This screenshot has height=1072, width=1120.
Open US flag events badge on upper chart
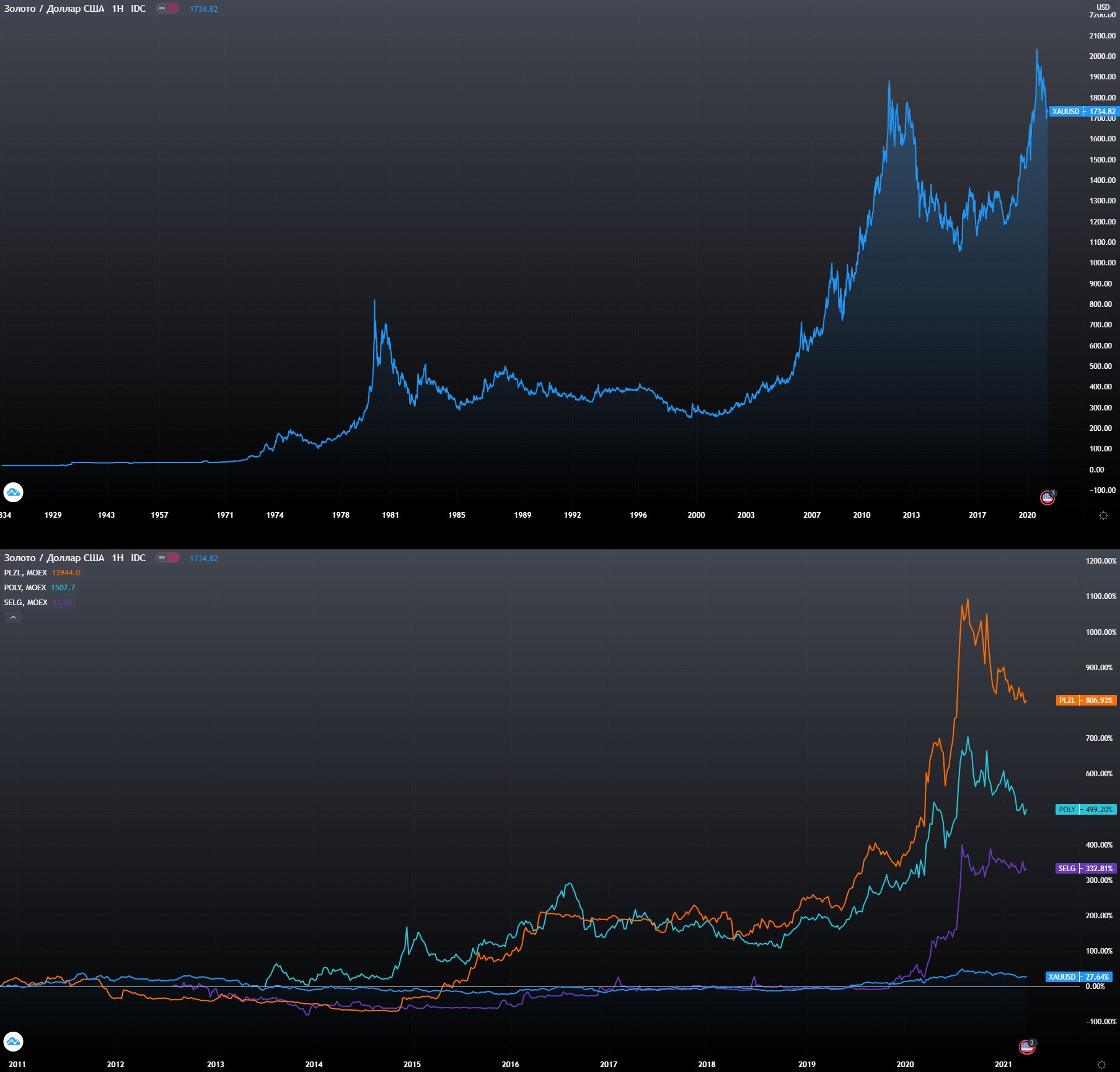tap(1047, 497)
